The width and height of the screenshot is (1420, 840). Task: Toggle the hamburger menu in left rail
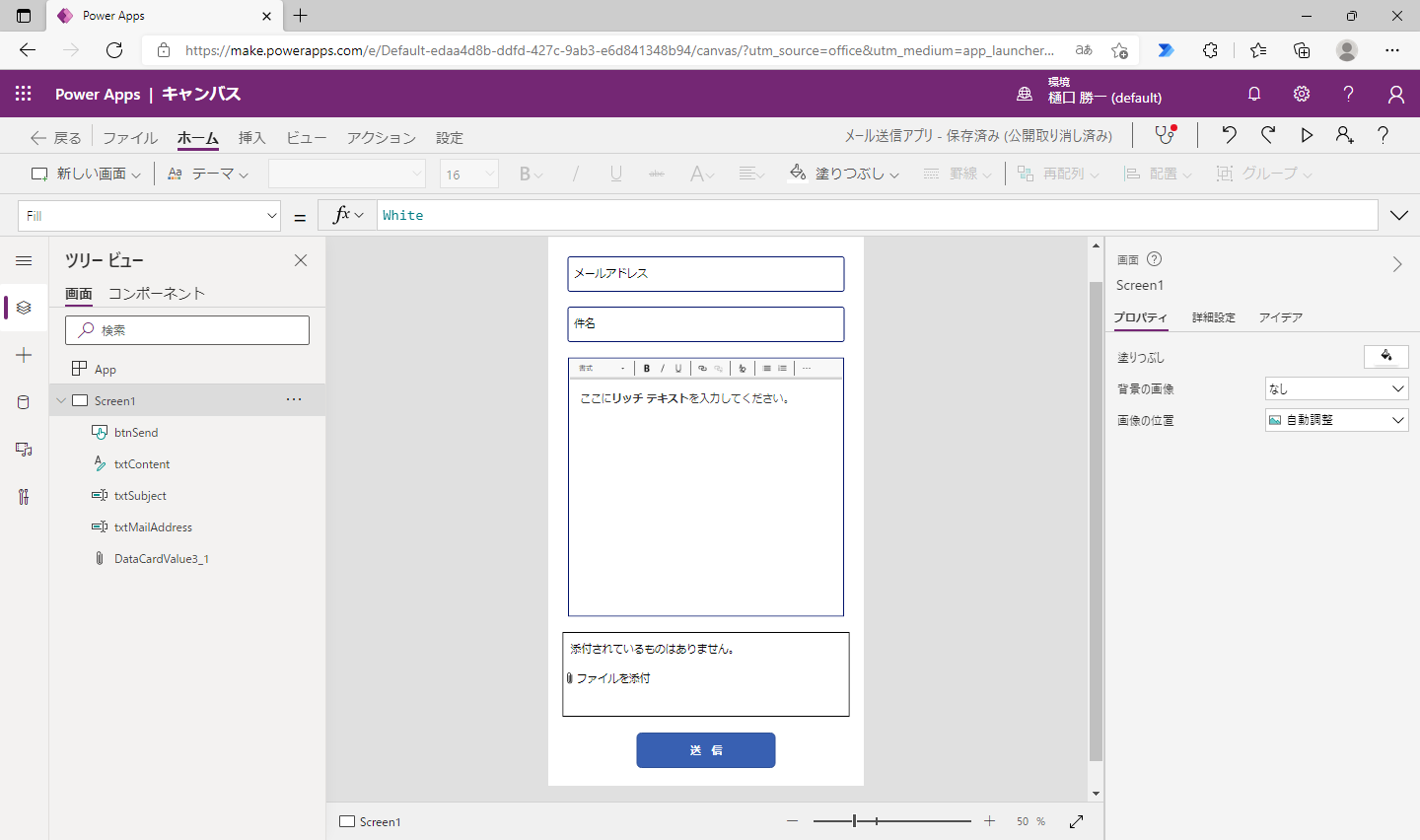[x=25, y=260]
